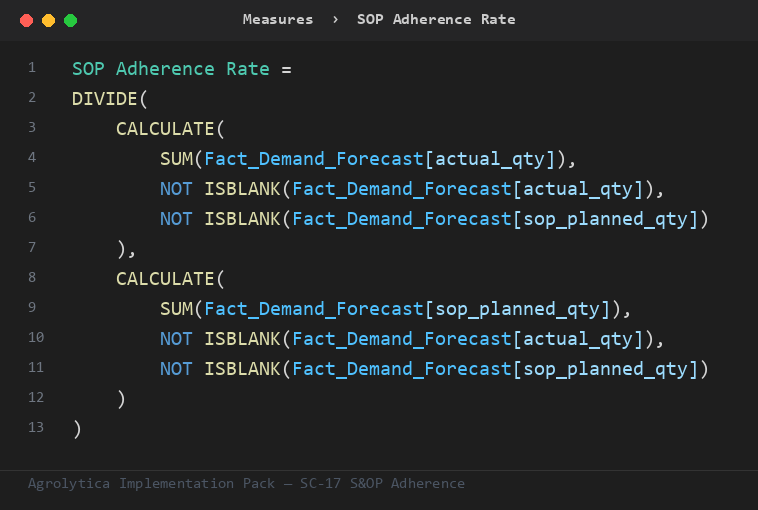Click the DIVIDE( function on line 2
This screenshot has height=510, width=758.
pyautogui.click(x=109, y=99)
